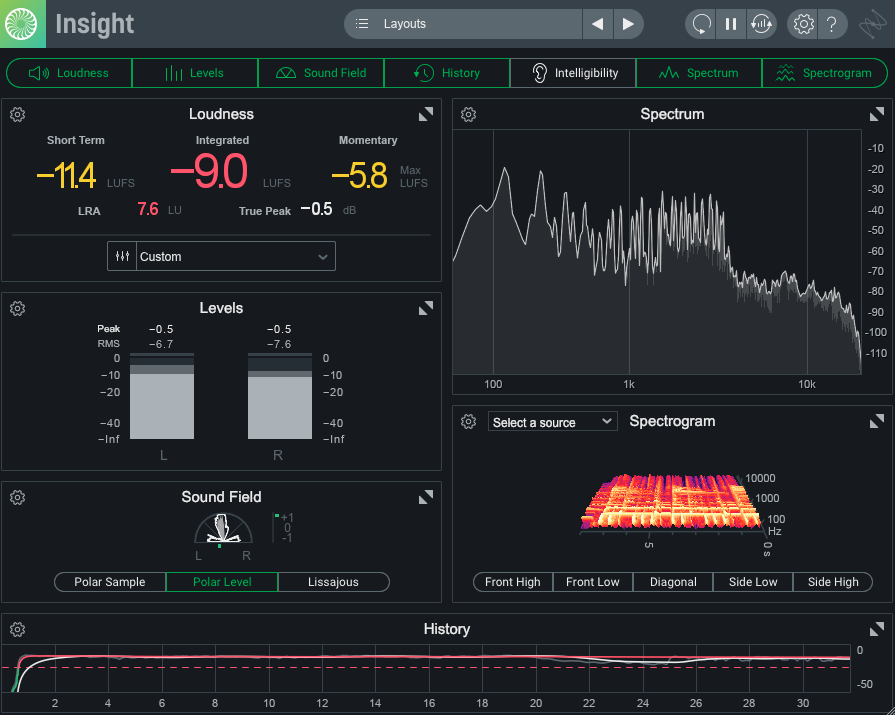Expand the Spectrogram panel
The height and width of the screenshot is (715, 895).
(877, 422)
